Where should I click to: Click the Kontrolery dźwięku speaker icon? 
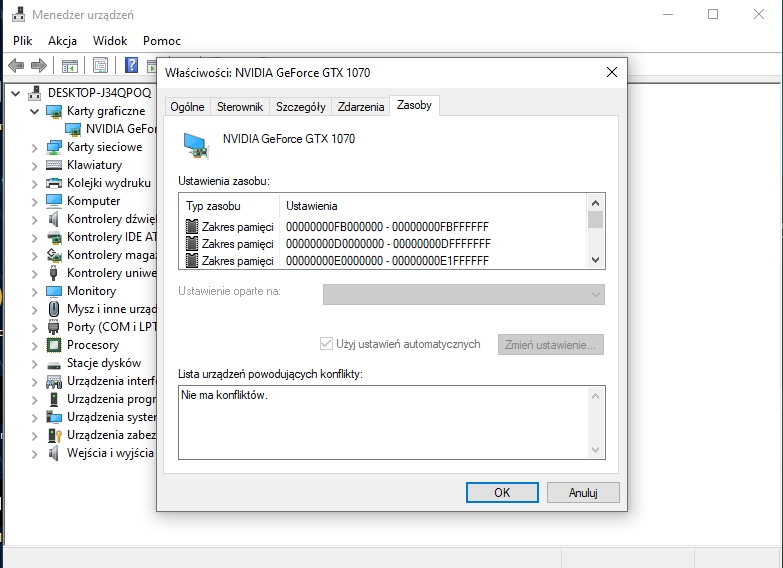click(x=53, y=219)
